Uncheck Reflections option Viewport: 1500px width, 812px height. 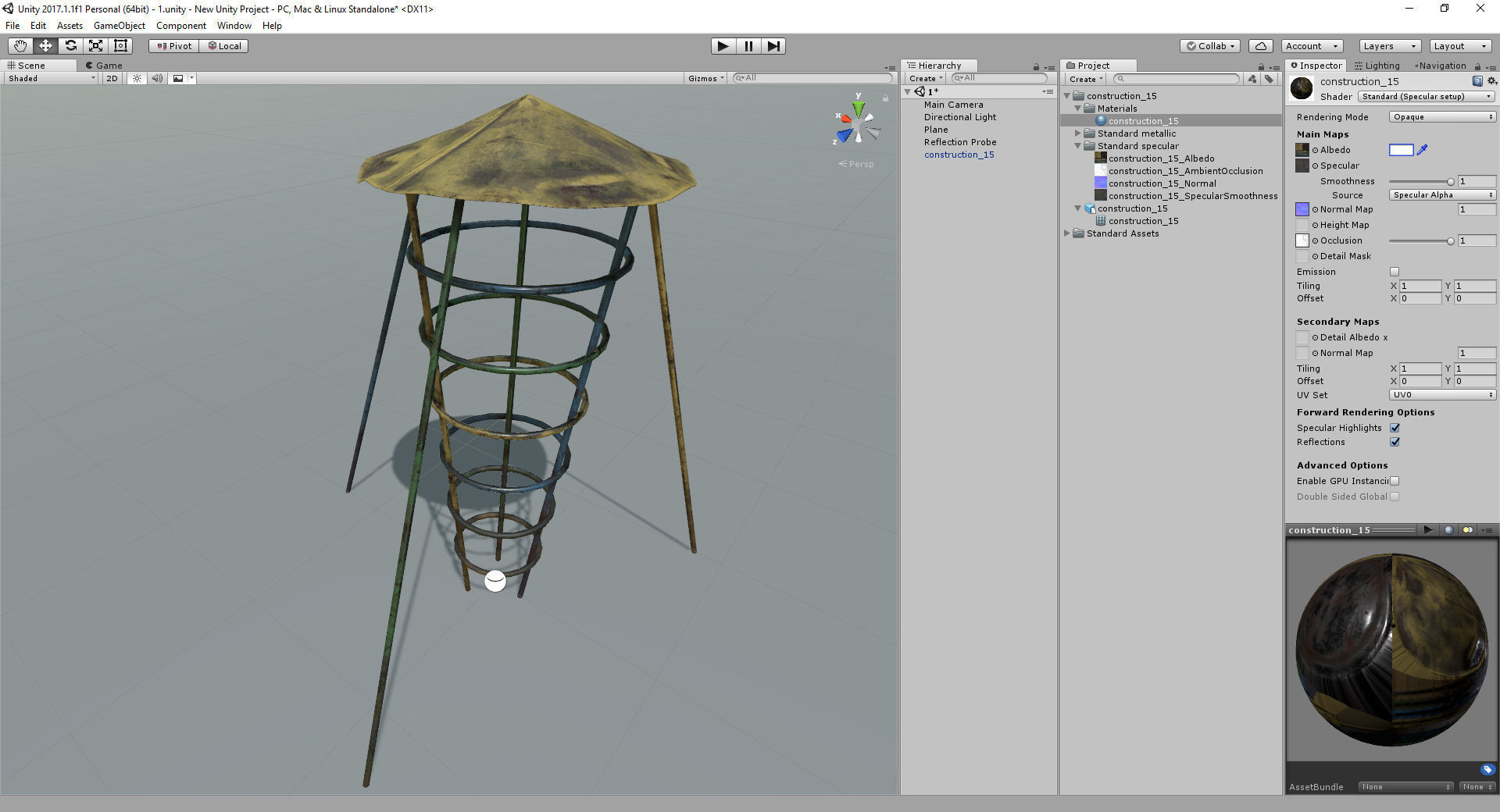tap(1395, 442)
